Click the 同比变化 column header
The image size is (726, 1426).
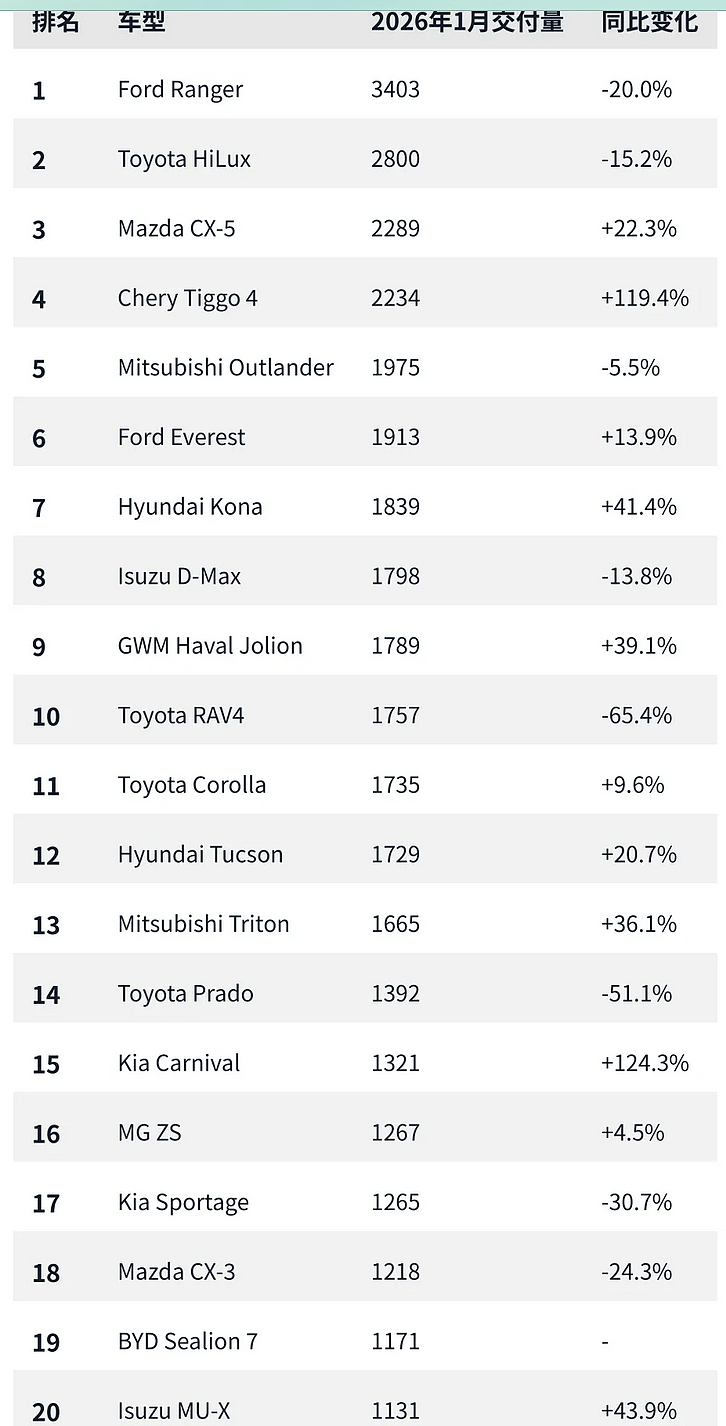tap(649, 21)
